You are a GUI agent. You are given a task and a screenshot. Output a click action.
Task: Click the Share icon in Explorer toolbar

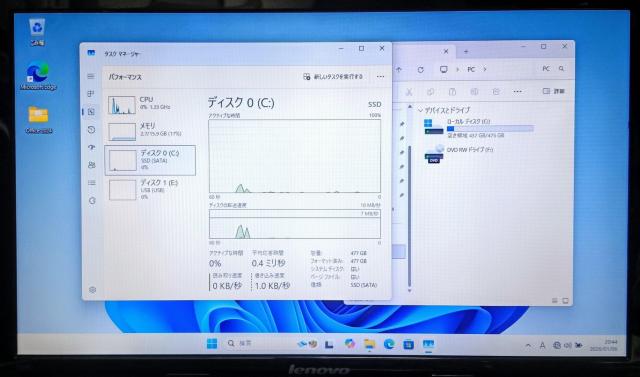point(496,92)
